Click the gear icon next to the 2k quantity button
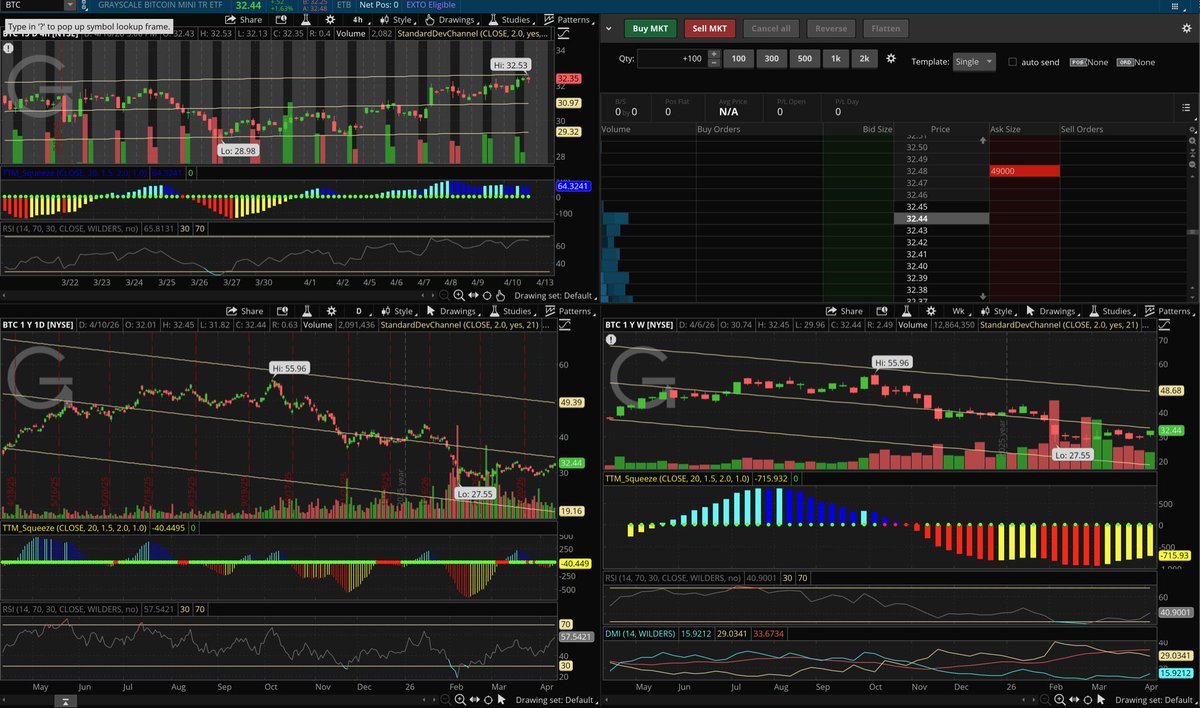 [891, 59]
